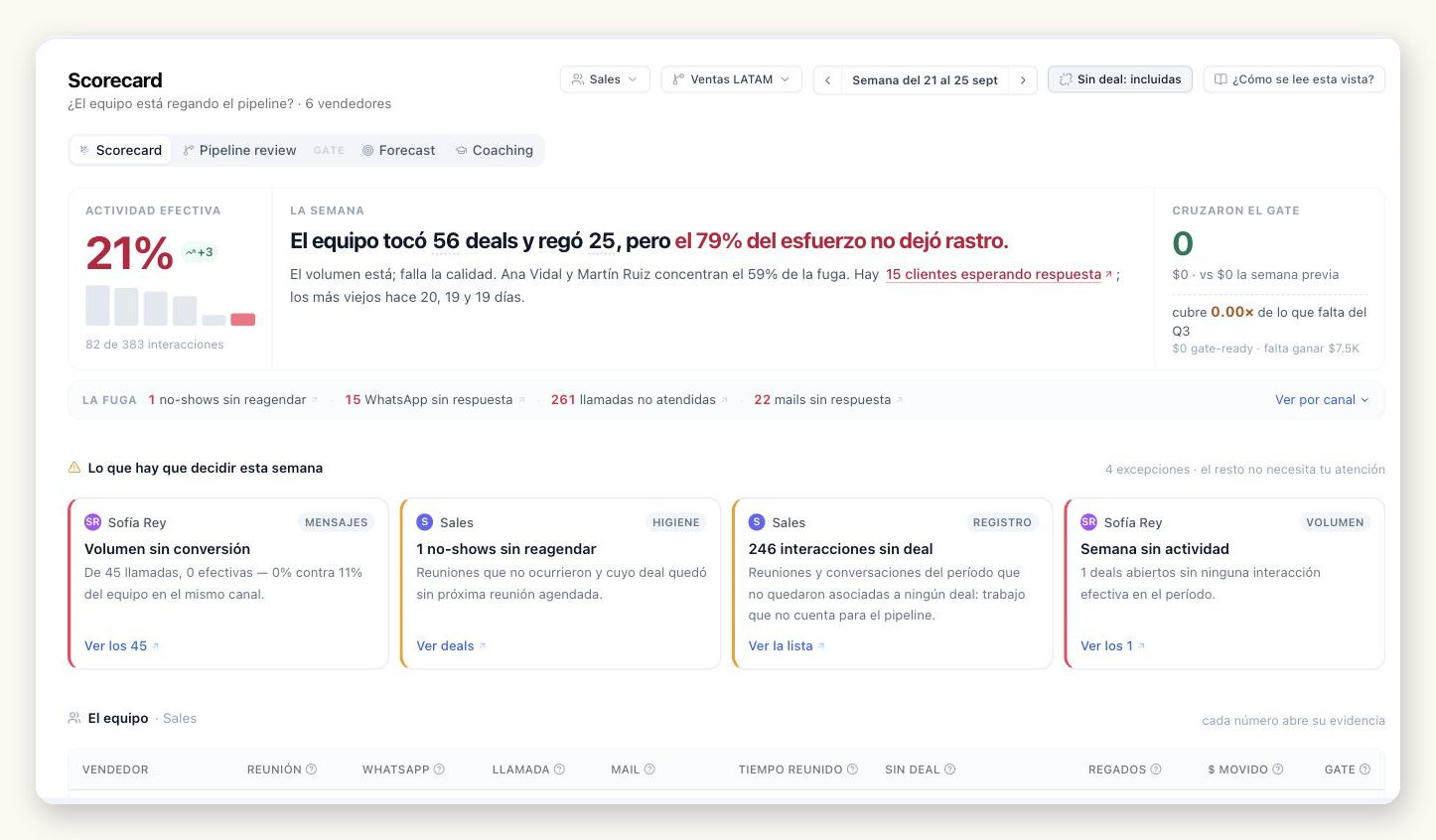This screenshot has height=840, width=1436.
Task: Open 1 no-shows sin reagendar evidence
Action: 233,400
